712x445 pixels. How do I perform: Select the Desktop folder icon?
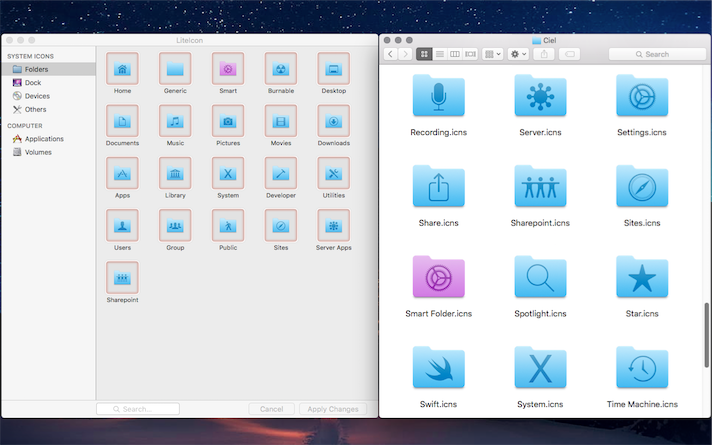[x=334, y=69]
